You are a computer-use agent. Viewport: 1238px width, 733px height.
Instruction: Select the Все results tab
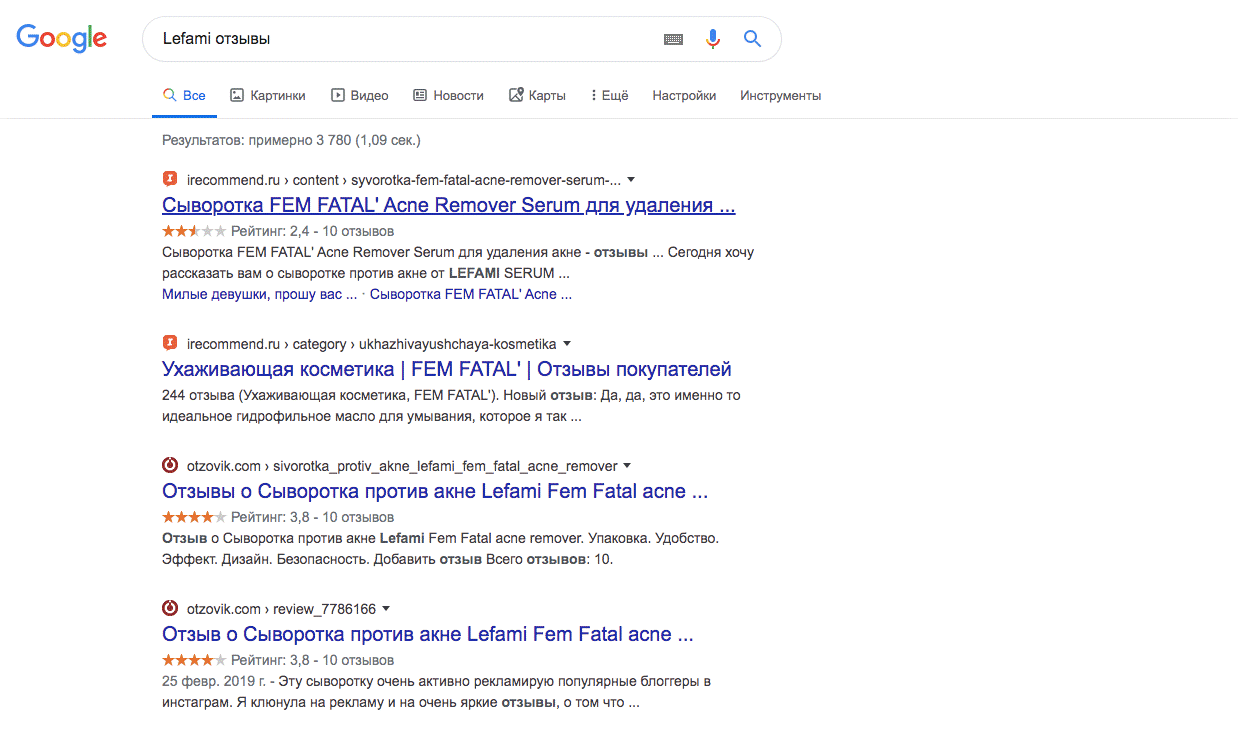click(184, 95)
